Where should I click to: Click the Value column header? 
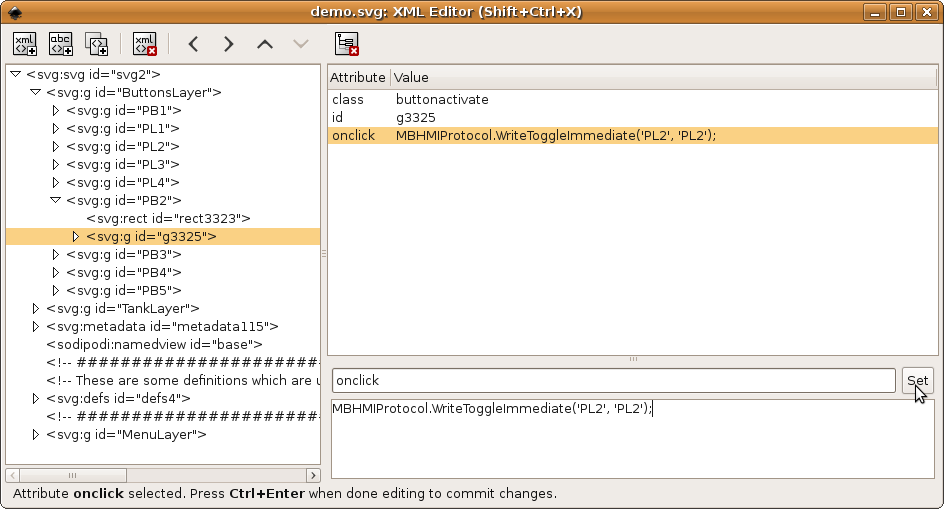click(x=663, y=77)
